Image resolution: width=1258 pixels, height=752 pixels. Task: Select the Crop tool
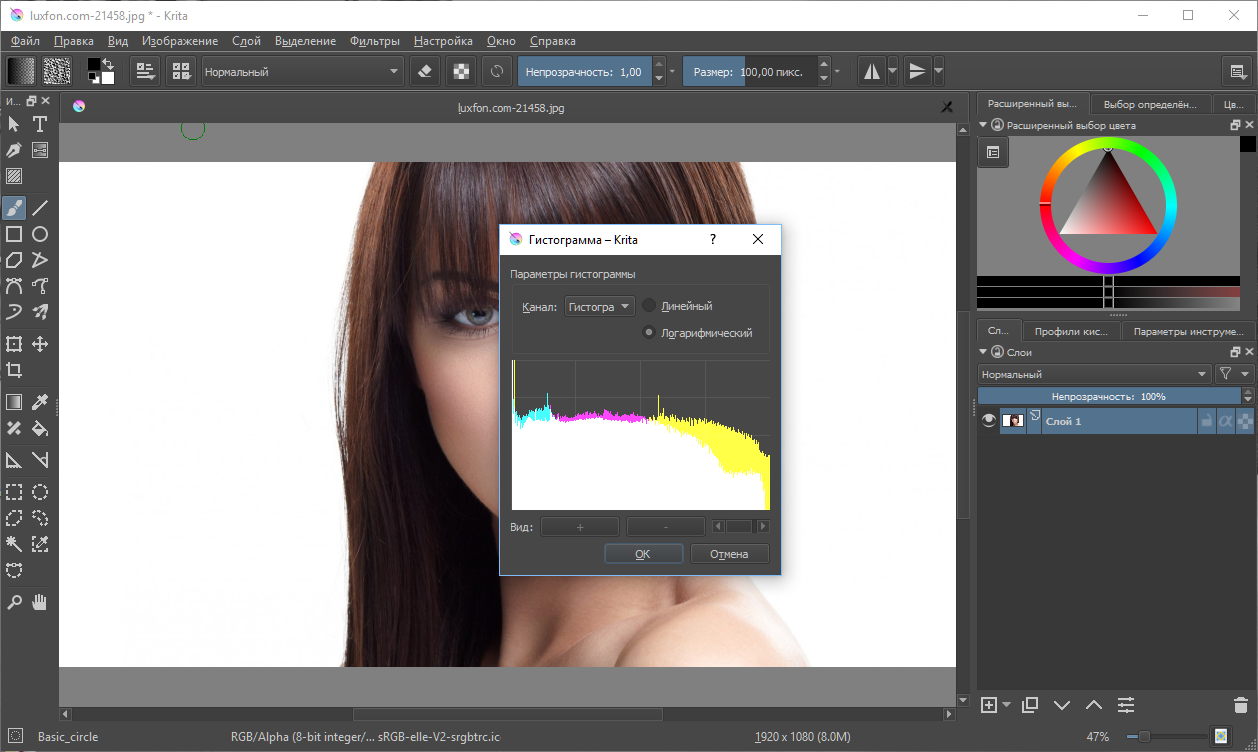pos(14,370)
